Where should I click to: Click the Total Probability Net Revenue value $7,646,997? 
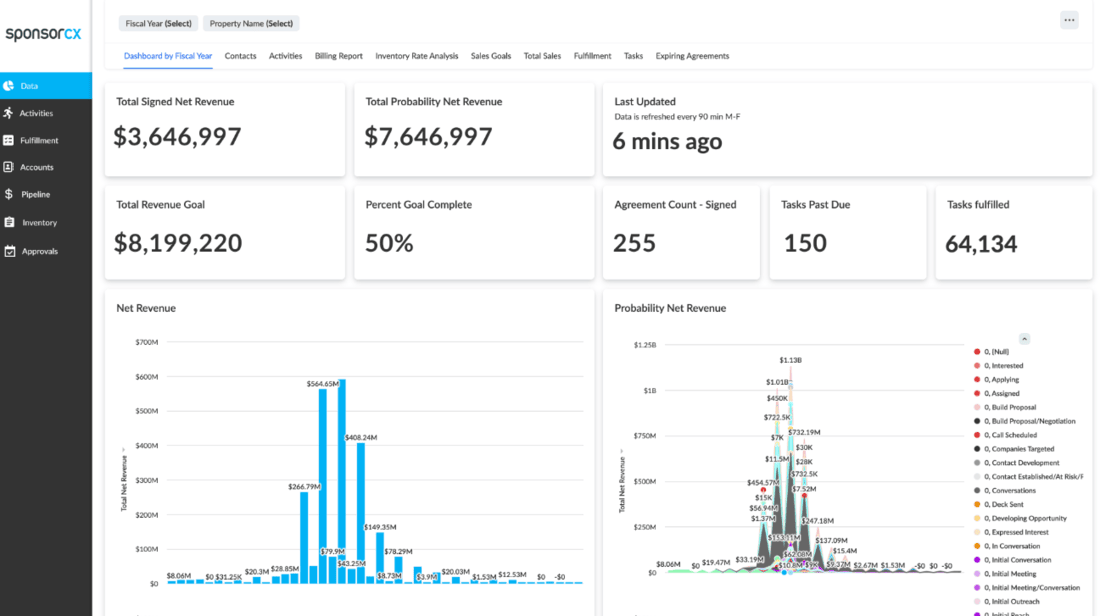point(428,136)
